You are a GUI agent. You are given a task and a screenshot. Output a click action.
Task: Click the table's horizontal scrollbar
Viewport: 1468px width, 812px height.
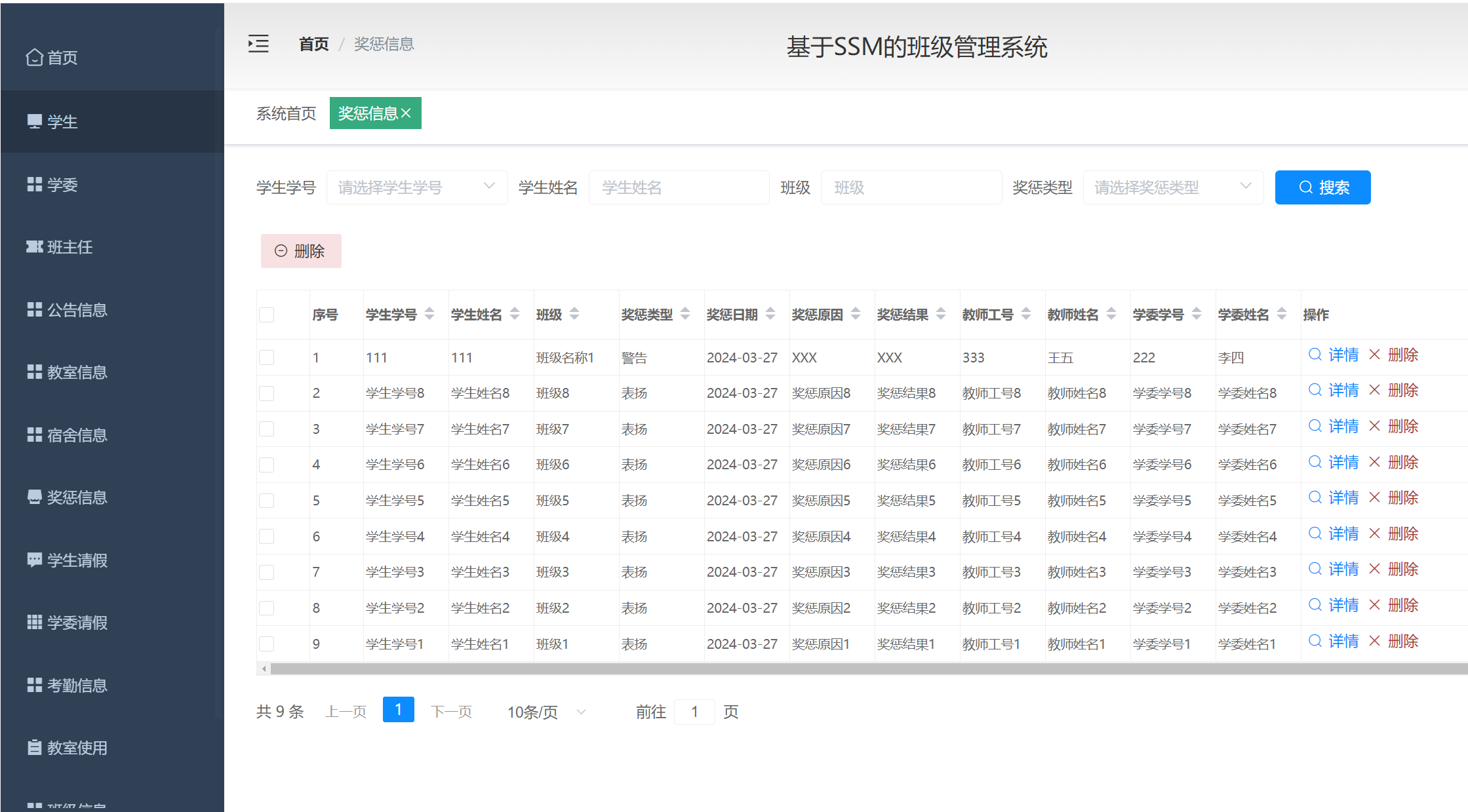click(869, 668)
